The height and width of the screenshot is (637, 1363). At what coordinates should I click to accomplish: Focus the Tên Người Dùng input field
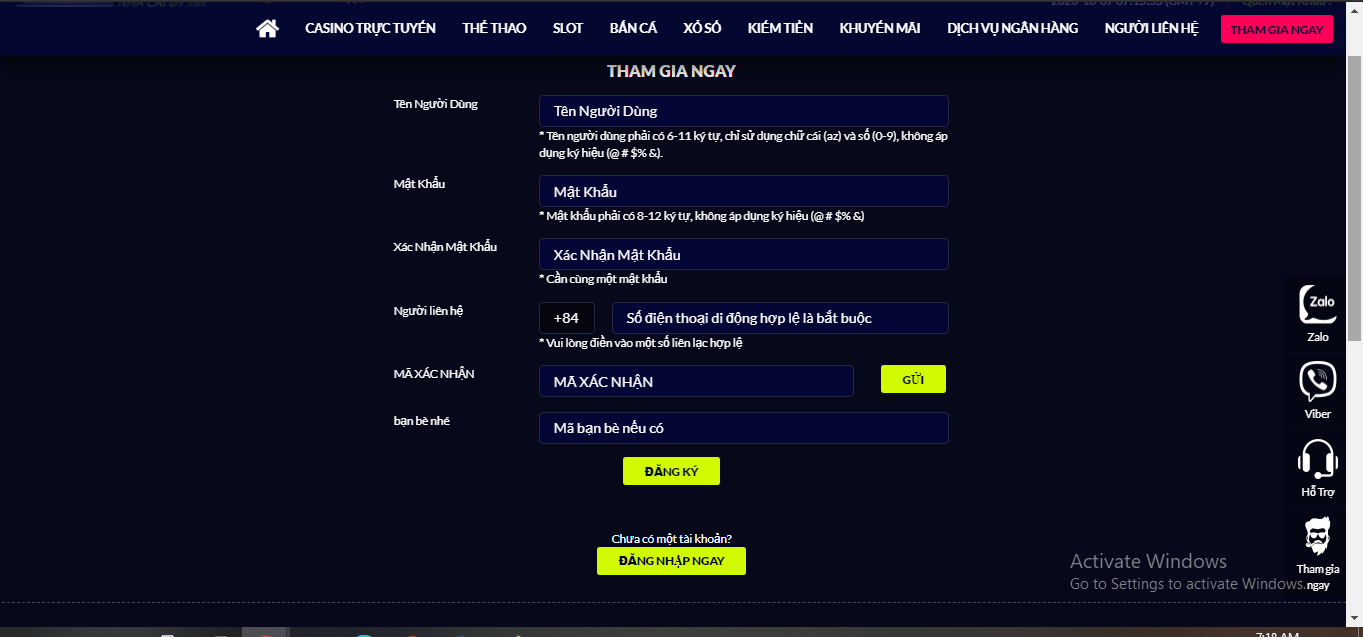(x=743, y=111)
